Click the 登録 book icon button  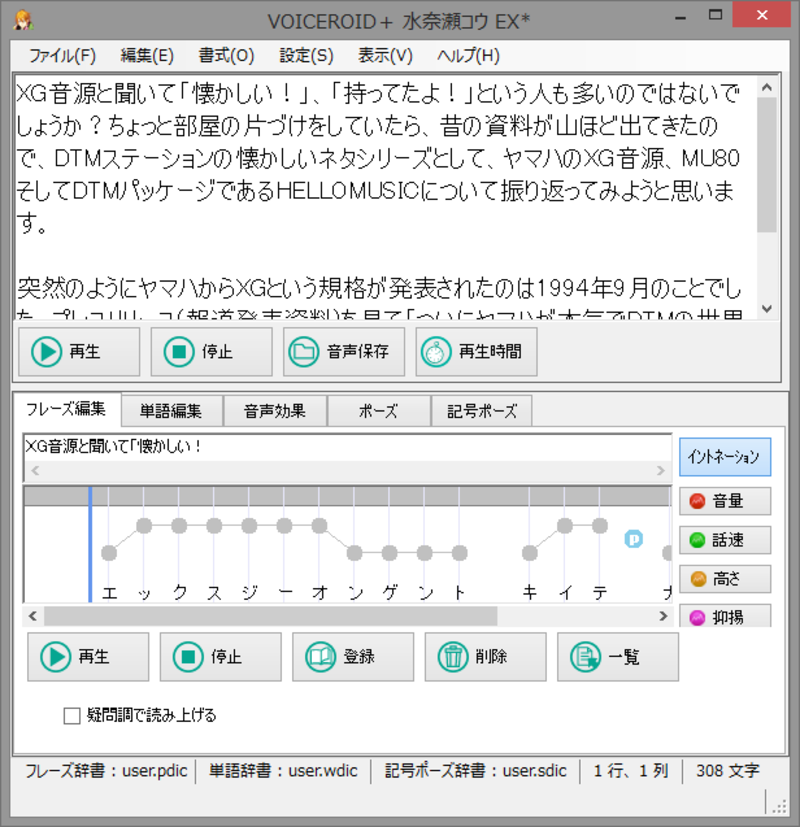coord(353,657)
